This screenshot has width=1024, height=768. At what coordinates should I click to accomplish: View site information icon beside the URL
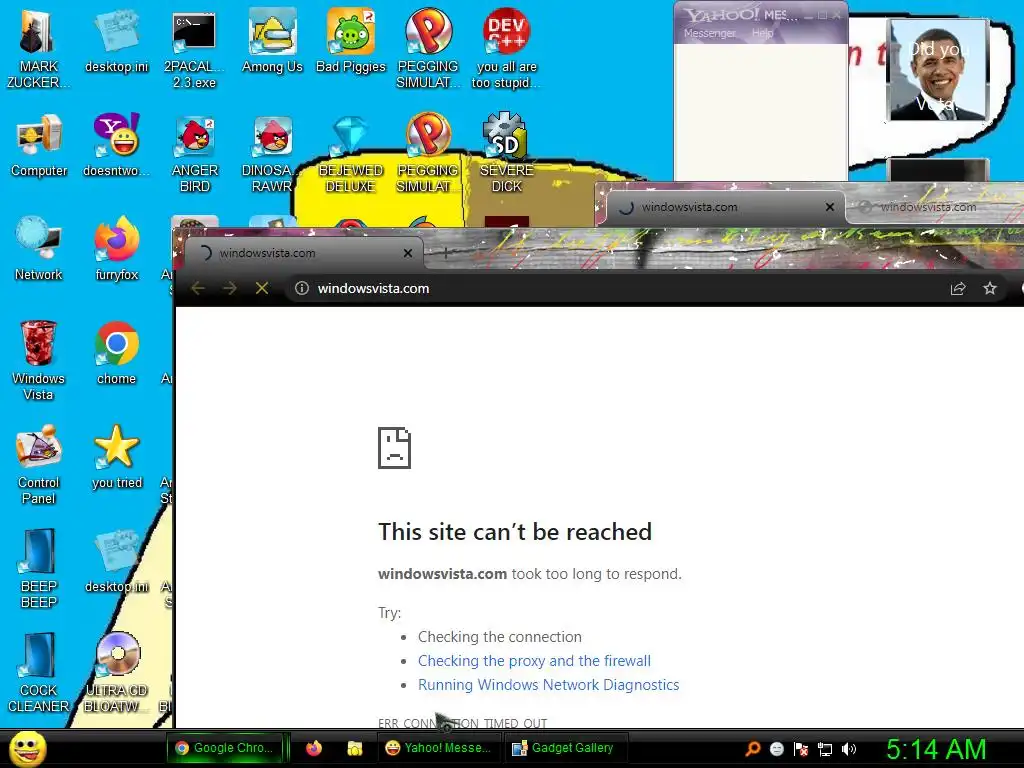coord(302,288)
